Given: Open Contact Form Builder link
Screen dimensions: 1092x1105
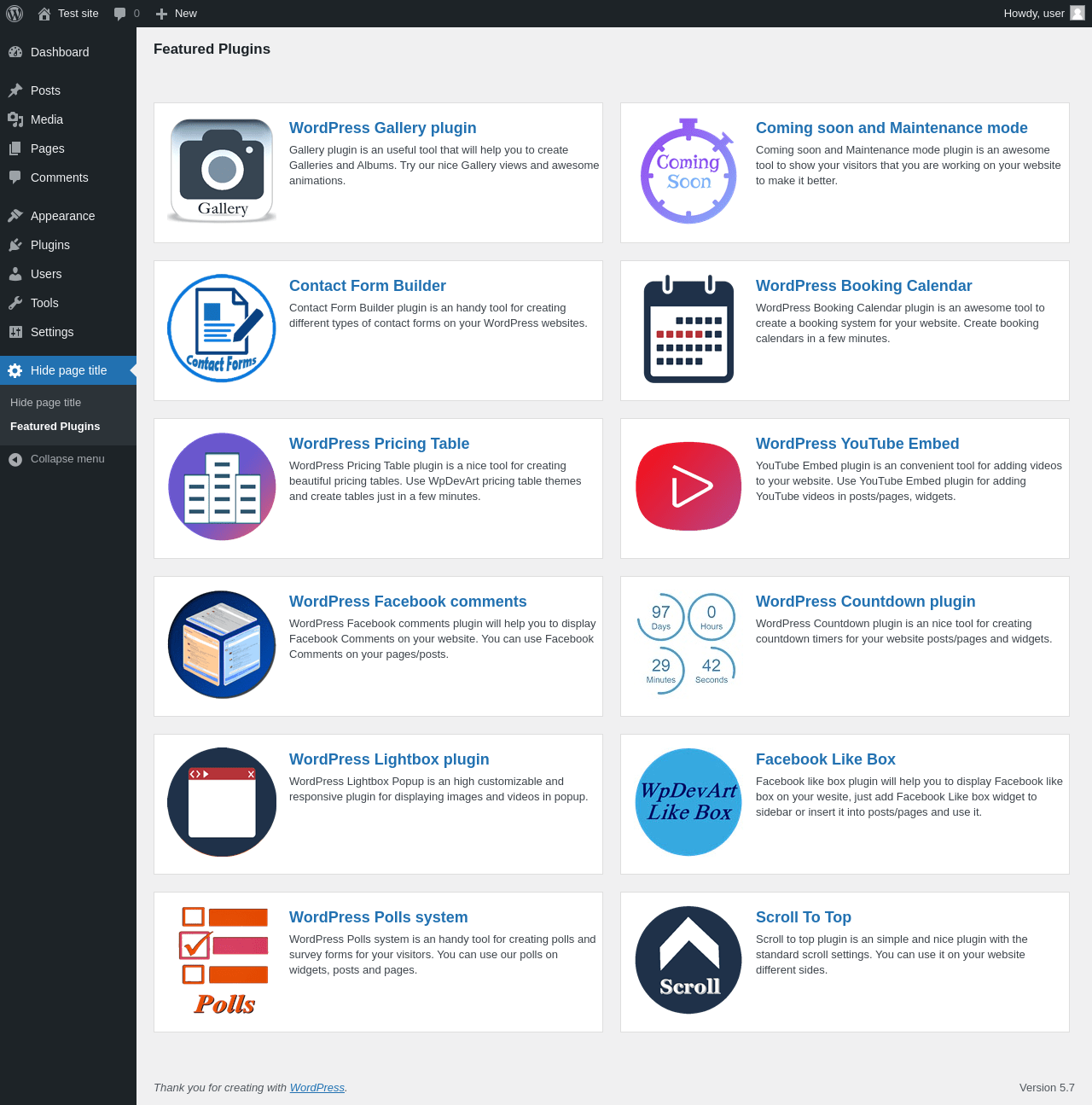Looking at the screenshot, I should tap(368, 286).
